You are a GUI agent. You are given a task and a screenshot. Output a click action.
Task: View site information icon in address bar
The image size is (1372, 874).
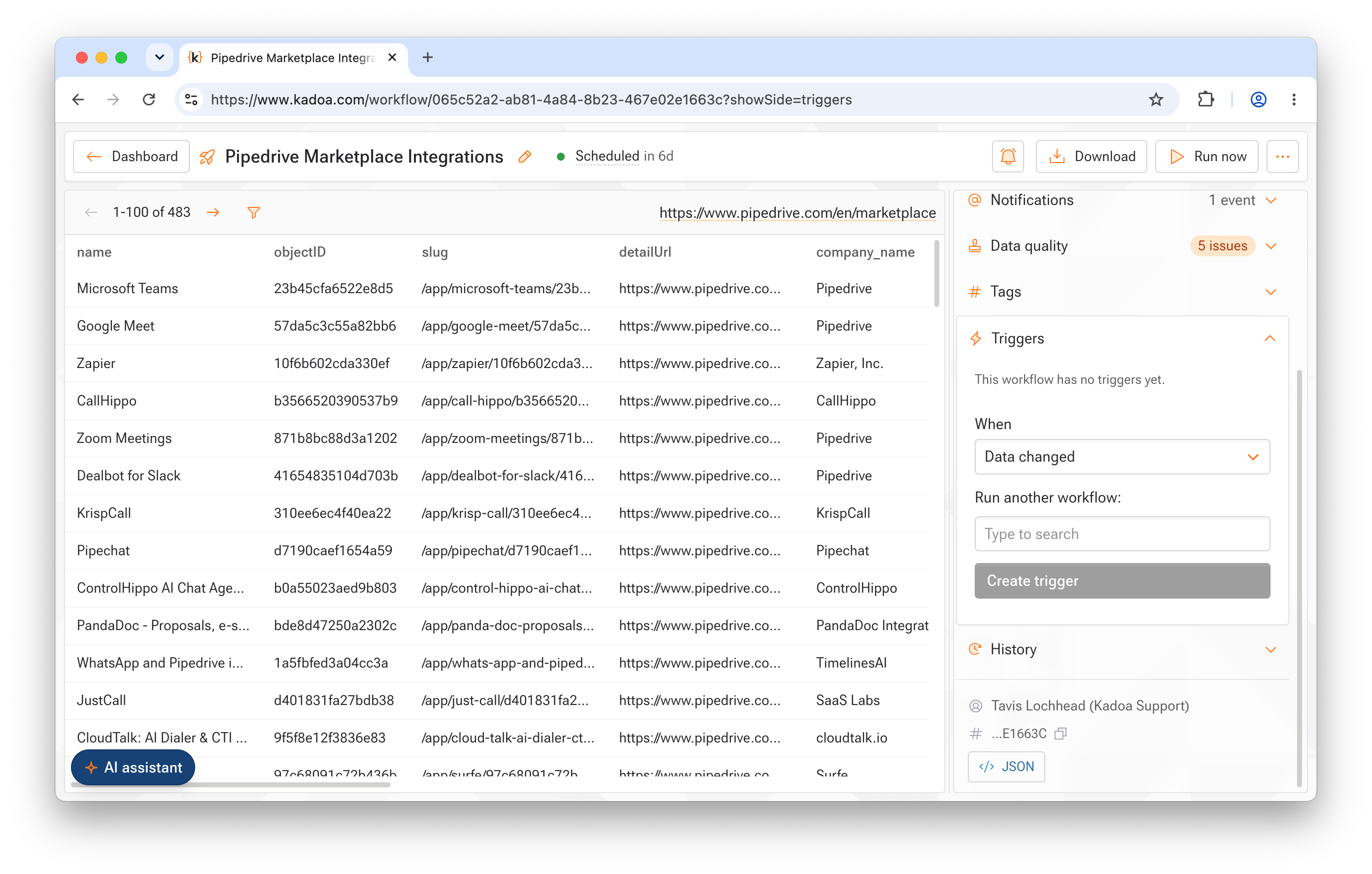tap(191, 100)
